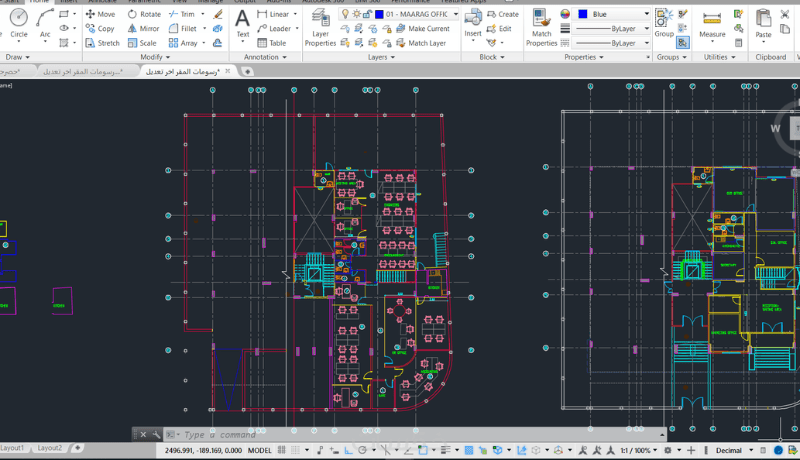Toggle layer freeze sun icon
Viewport: 800px width, 460px height.
tap(357, 14)
